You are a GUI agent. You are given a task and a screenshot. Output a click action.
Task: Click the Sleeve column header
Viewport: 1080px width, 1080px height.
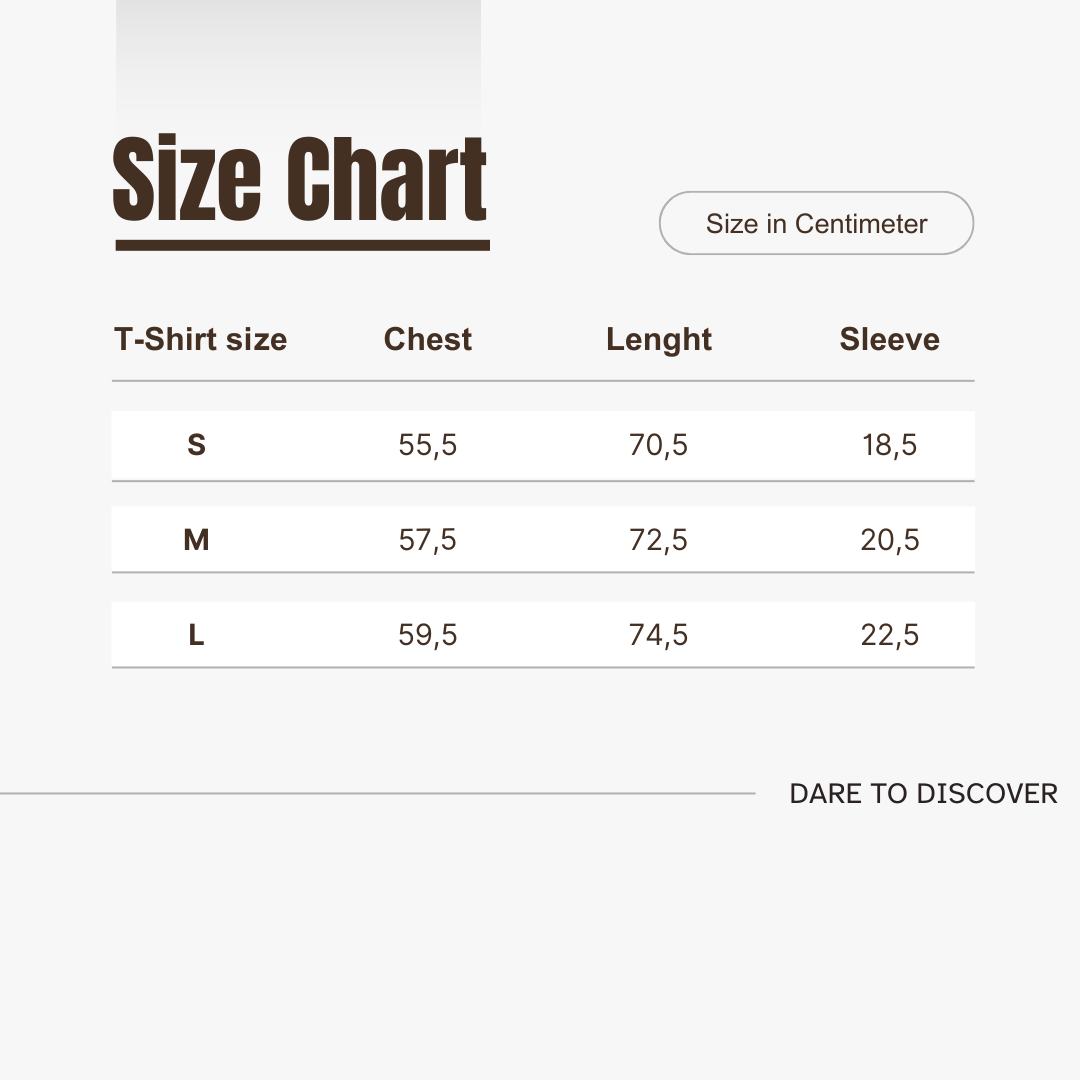point(889,340)
